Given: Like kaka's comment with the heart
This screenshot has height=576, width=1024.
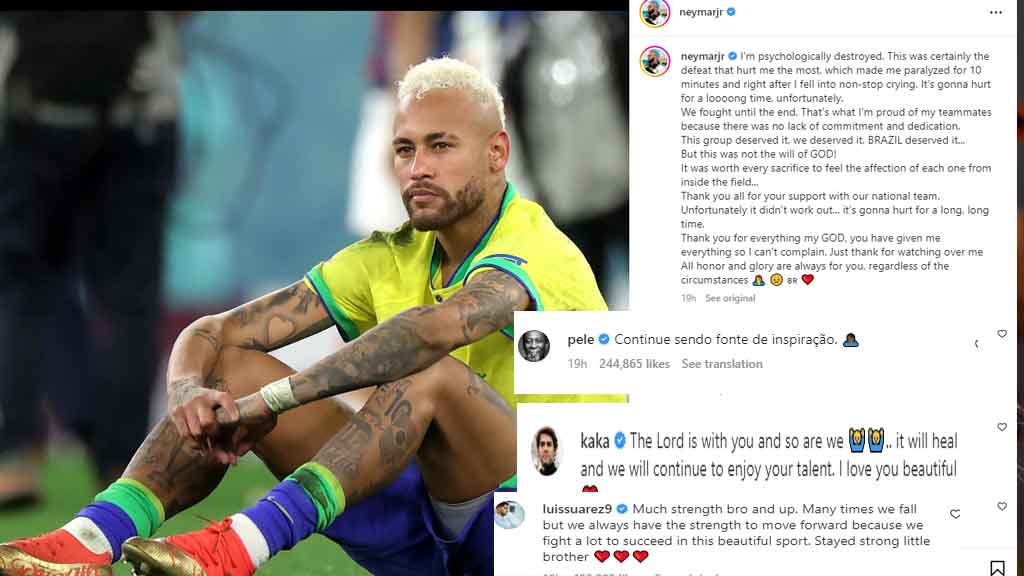Looking at the screenshot, I should (1002, 427).
